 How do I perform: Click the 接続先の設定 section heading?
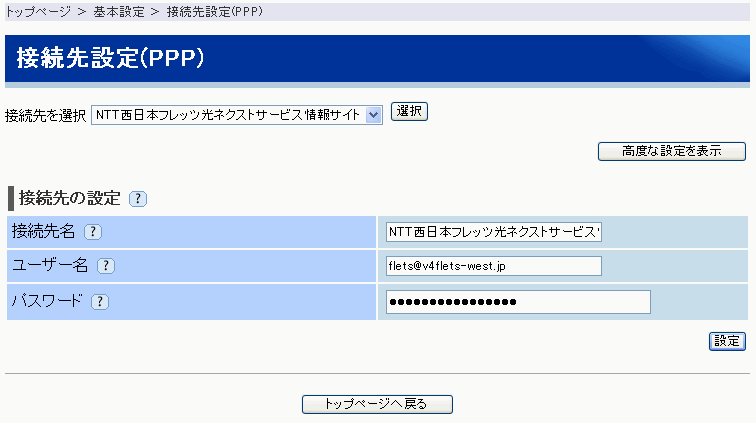pyautogui.click(x=69, y=198)
